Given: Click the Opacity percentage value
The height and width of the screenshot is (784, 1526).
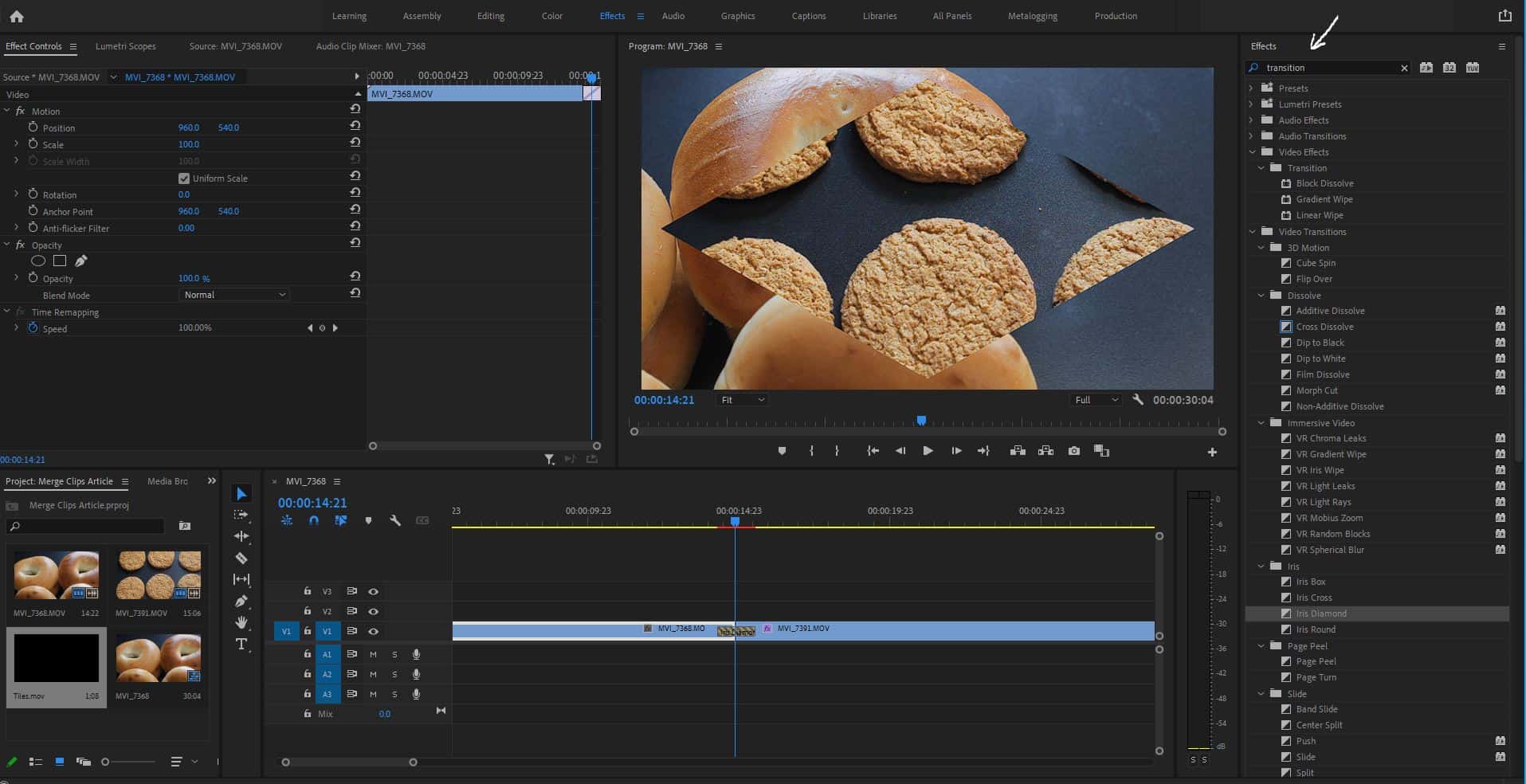Looking at the screenshot, I should tap(191, 278).
